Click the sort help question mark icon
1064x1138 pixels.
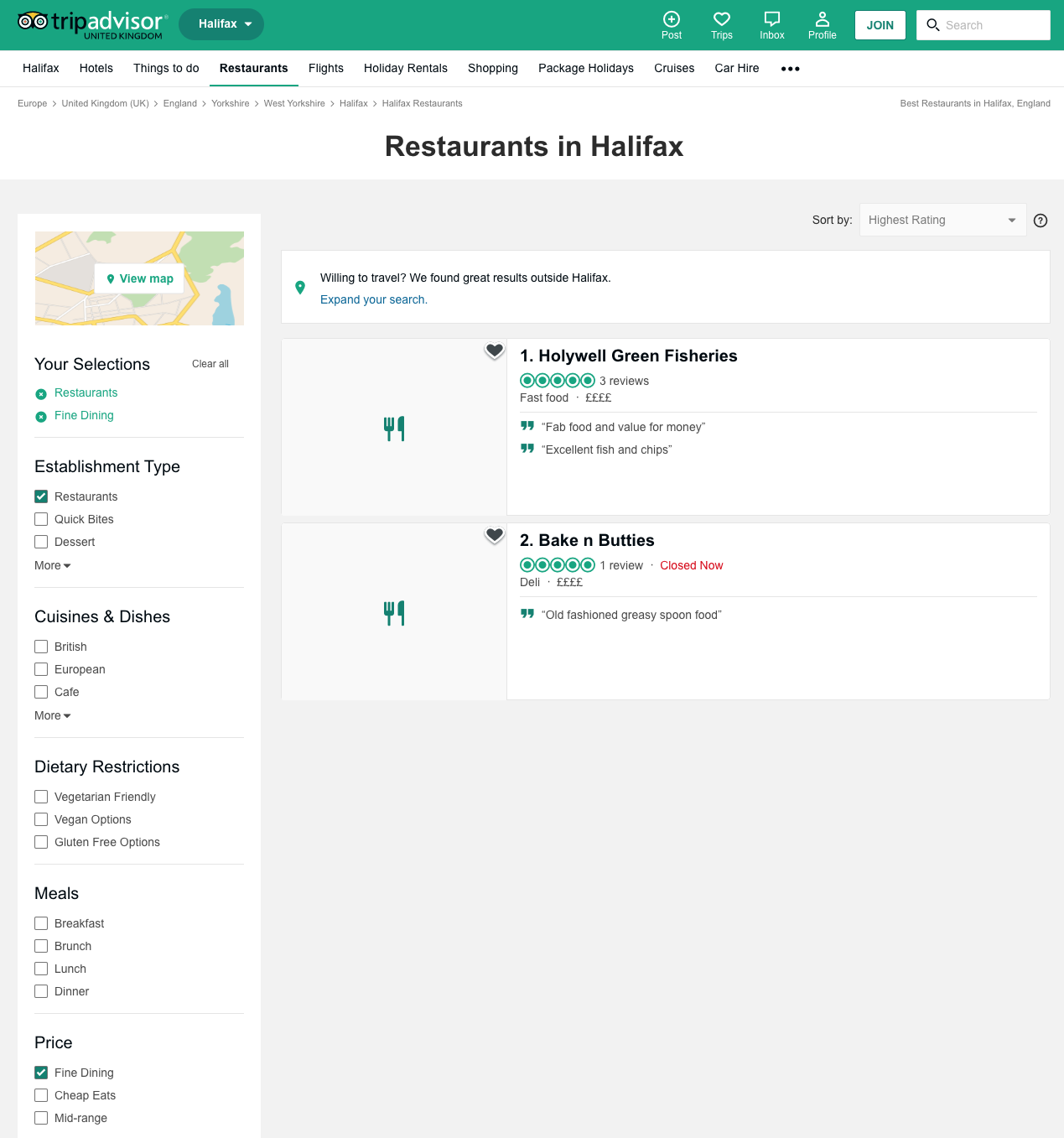point(1041,221)
